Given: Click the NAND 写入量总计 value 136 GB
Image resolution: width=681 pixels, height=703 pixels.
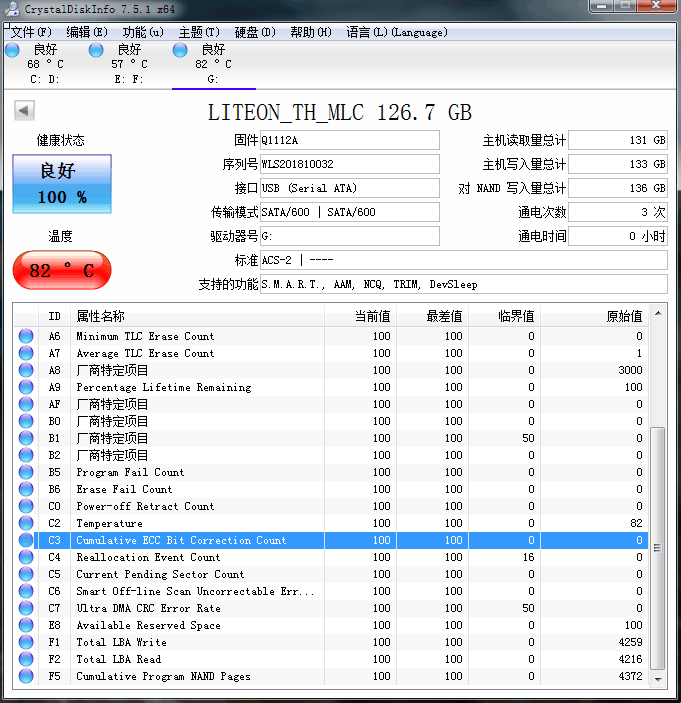Looking at the screenshot, I should tap(618, 188).
